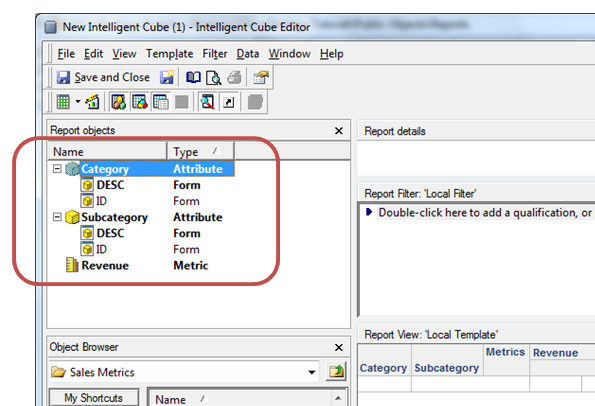This screenshot has height=406, width=595.
Task: Click the gray octagon stop icon
Action: 255,102
